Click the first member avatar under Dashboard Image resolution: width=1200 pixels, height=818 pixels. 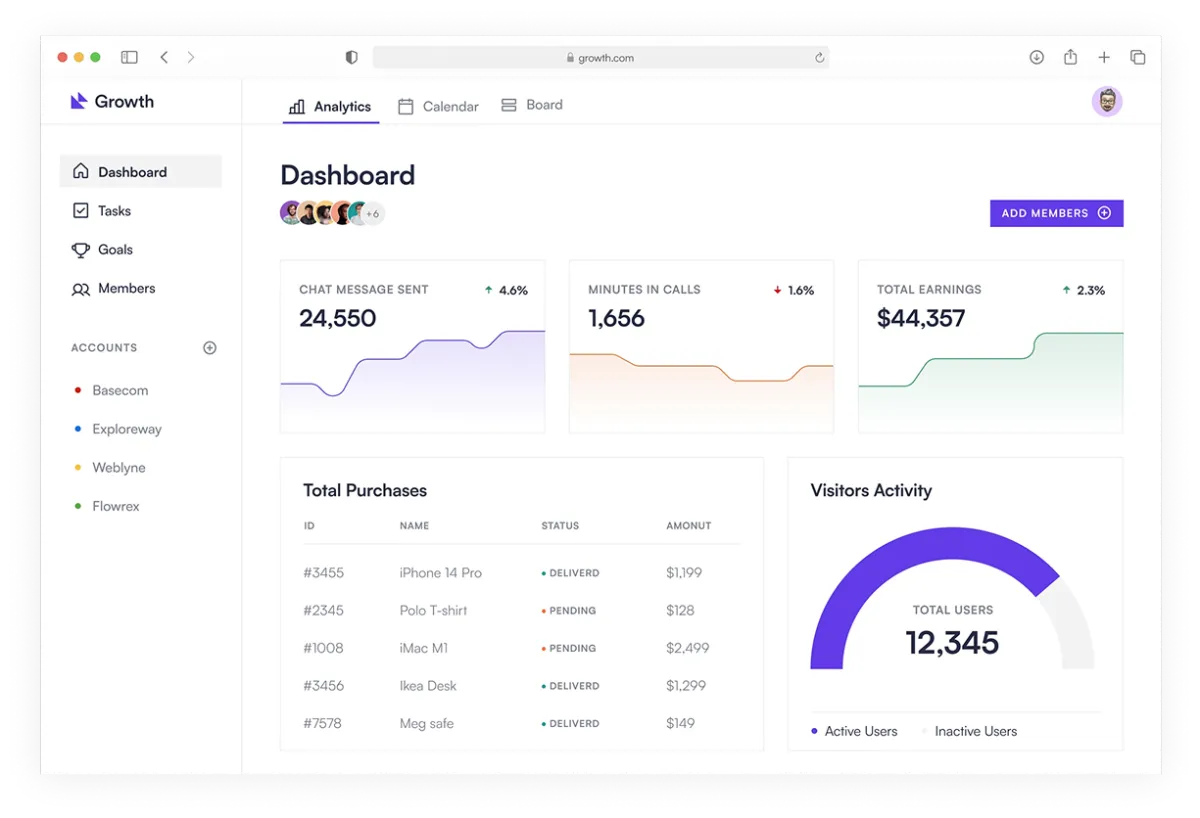tap(291, 213)
